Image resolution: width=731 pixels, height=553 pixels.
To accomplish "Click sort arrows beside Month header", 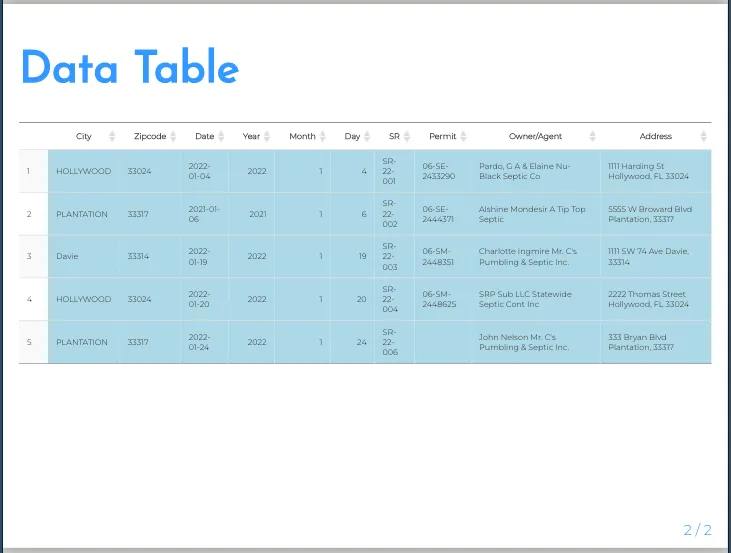I will (323, 136).
